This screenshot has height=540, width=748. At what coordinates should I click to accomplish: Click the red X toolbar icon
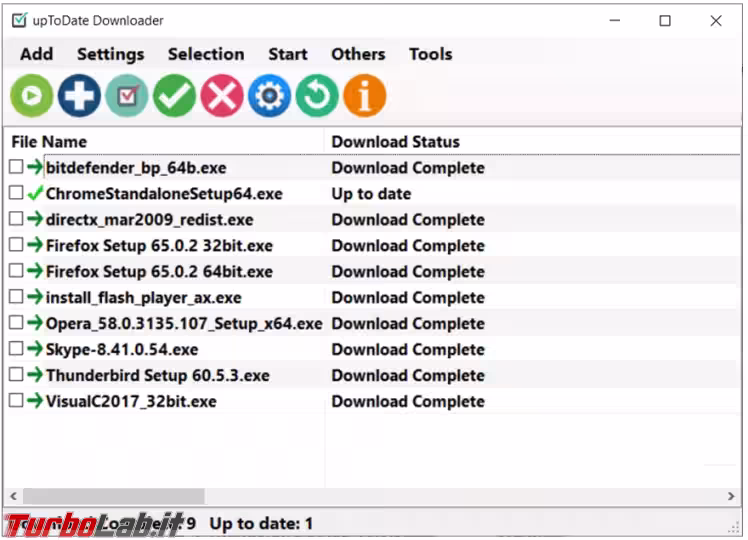222,96
